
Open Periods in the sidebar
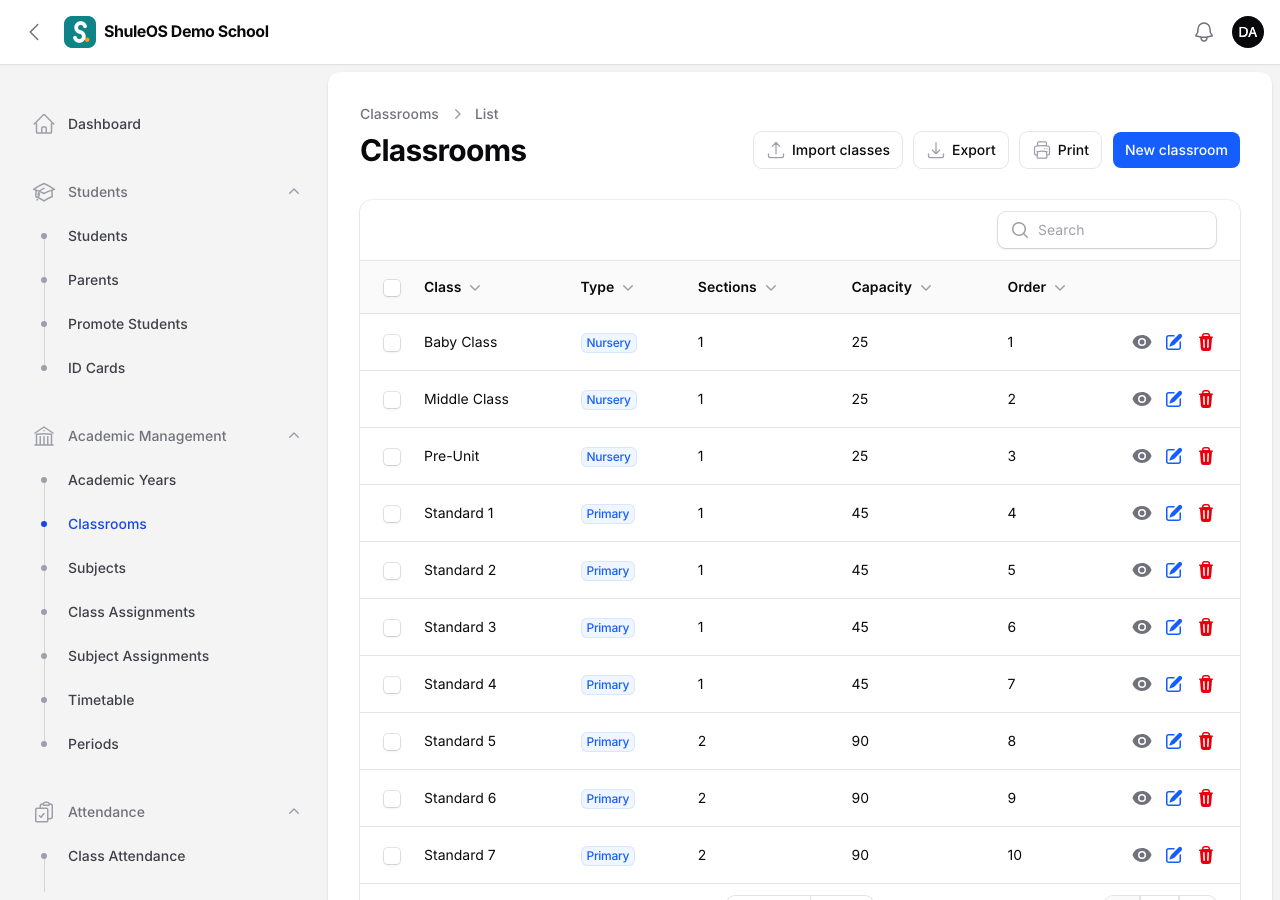pyautogui.click(x=93, y=744)
